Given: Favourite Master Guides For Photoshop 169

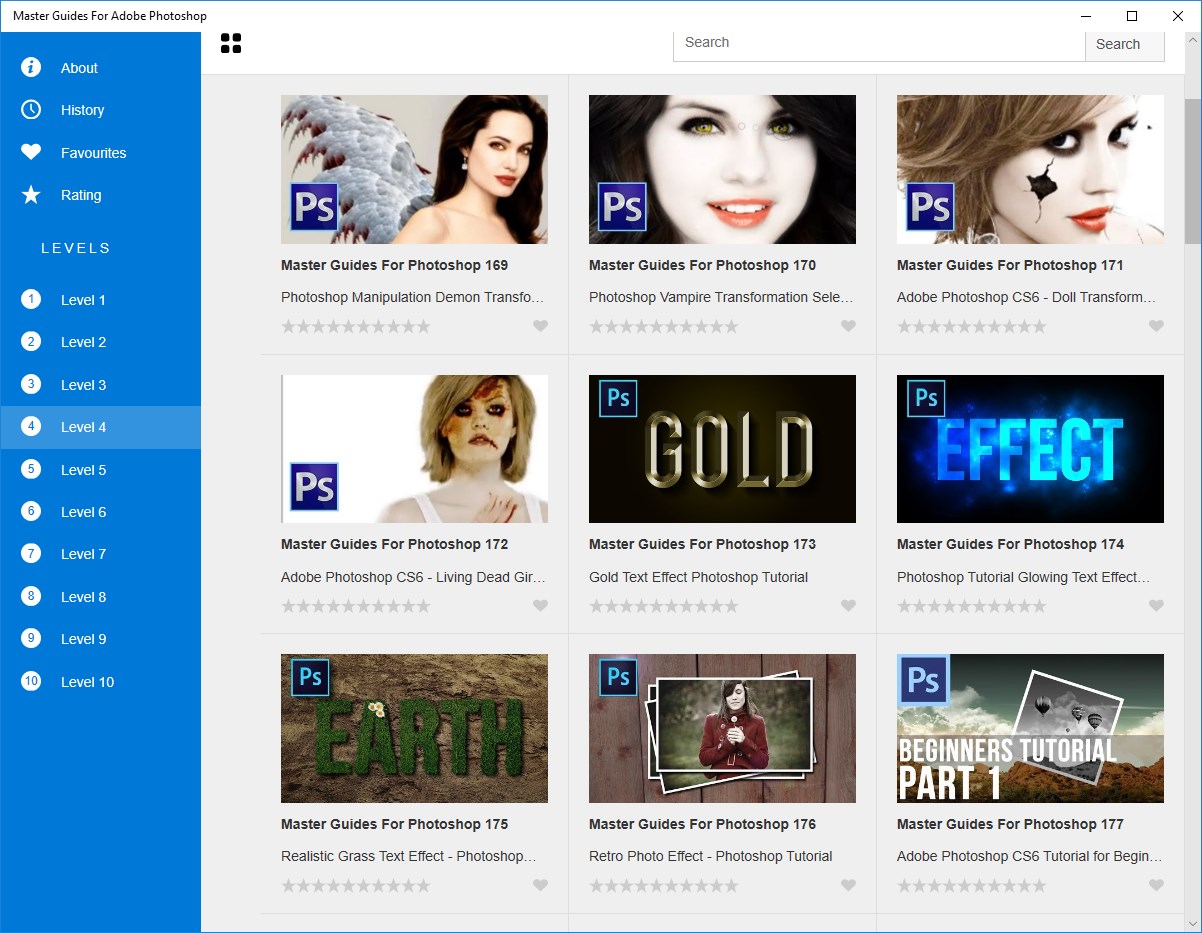Looking at the screenshot, I should point(540,326).
